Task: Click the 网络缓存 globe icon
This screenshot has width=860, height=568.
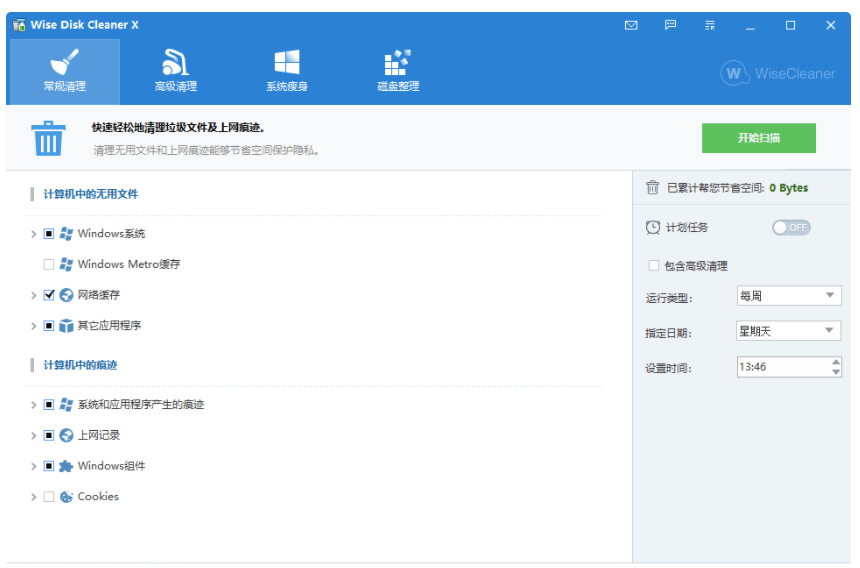Action: tap(66, 295)
